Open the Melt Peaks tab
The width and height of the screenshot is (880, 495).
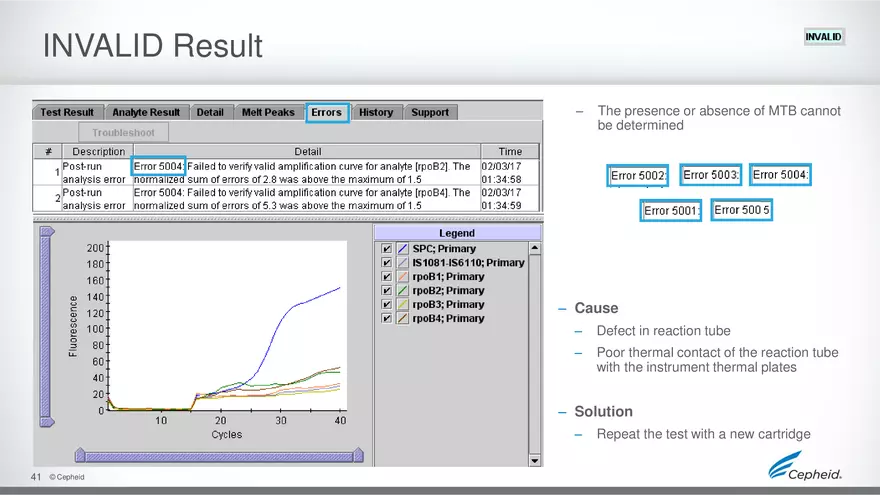(x=269, y=113)
